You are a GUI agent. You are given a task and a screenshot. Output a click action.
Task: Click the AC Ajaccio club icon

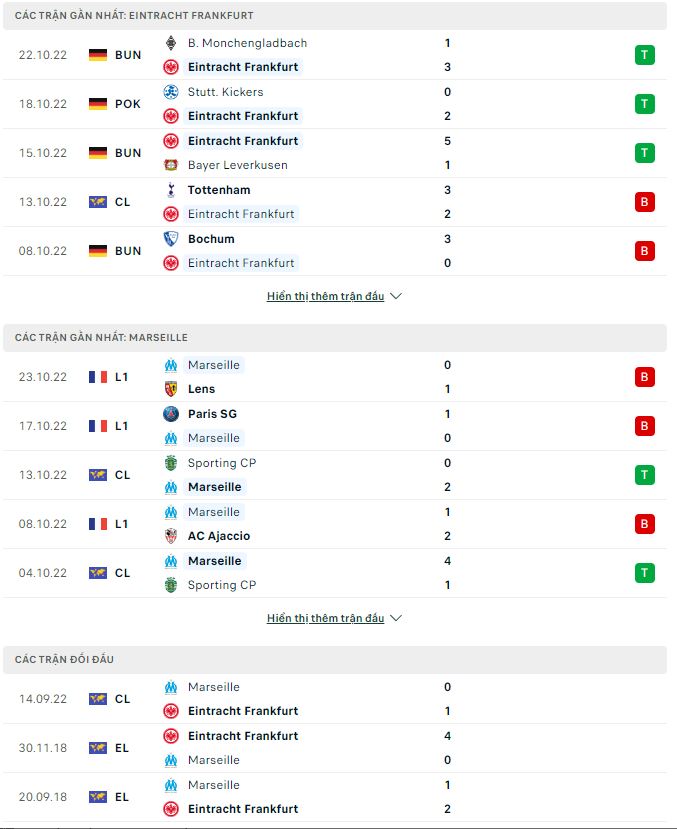(x=169, y=535)
